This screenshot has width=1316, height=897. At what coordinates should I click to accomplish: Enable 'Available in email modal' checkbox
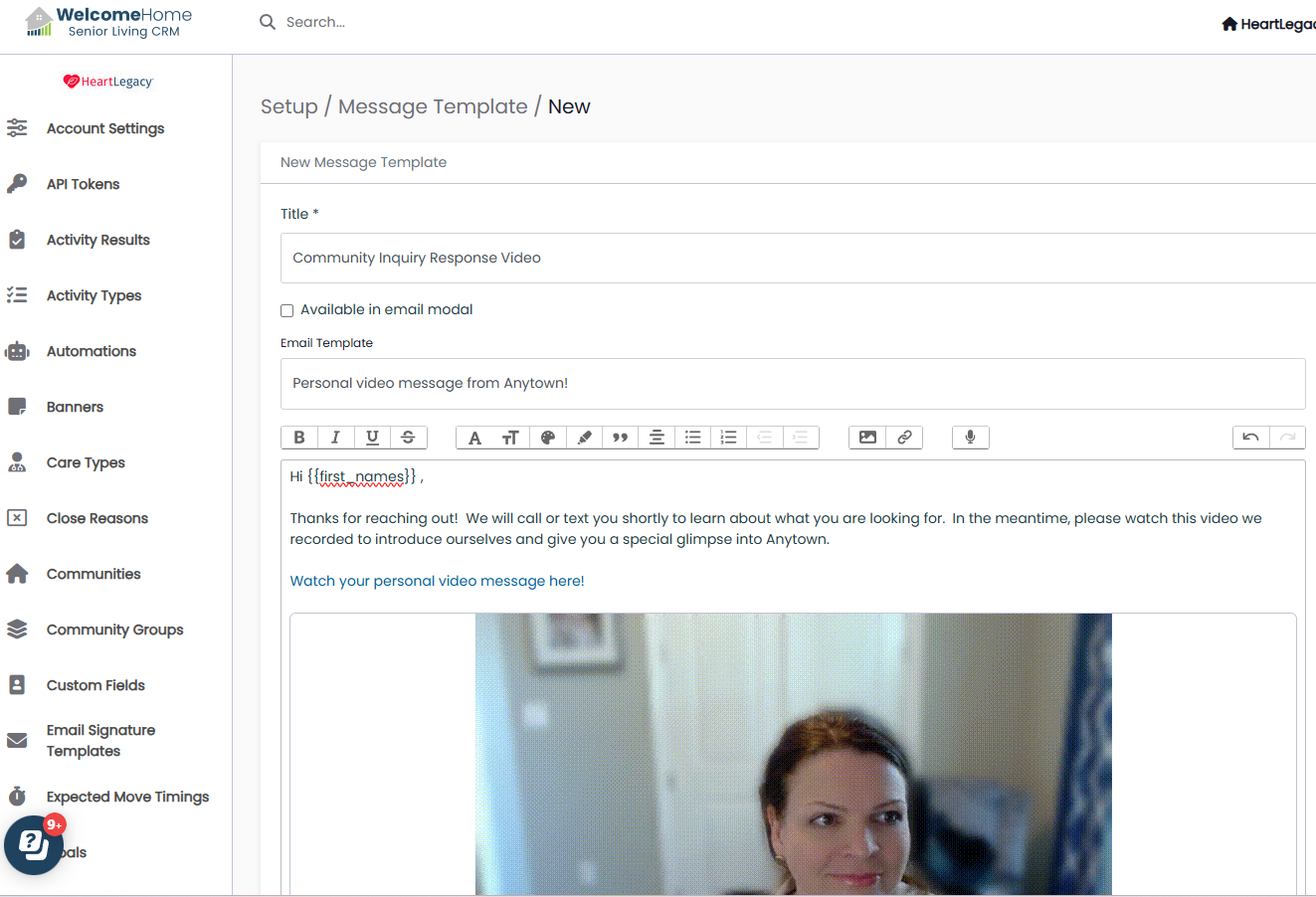(287, 310)
